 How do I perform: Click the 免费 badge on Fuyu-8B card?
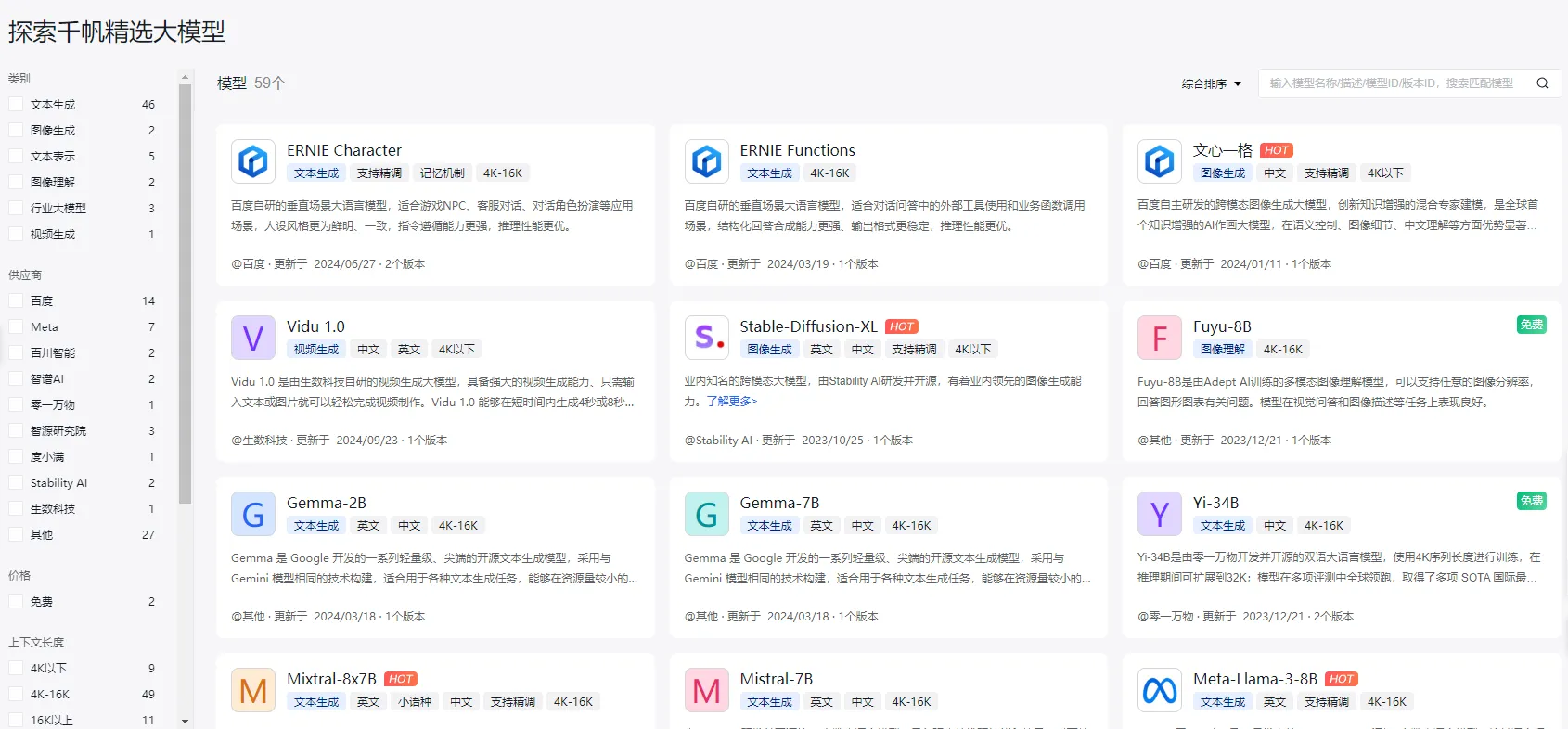click(1532, 325)
